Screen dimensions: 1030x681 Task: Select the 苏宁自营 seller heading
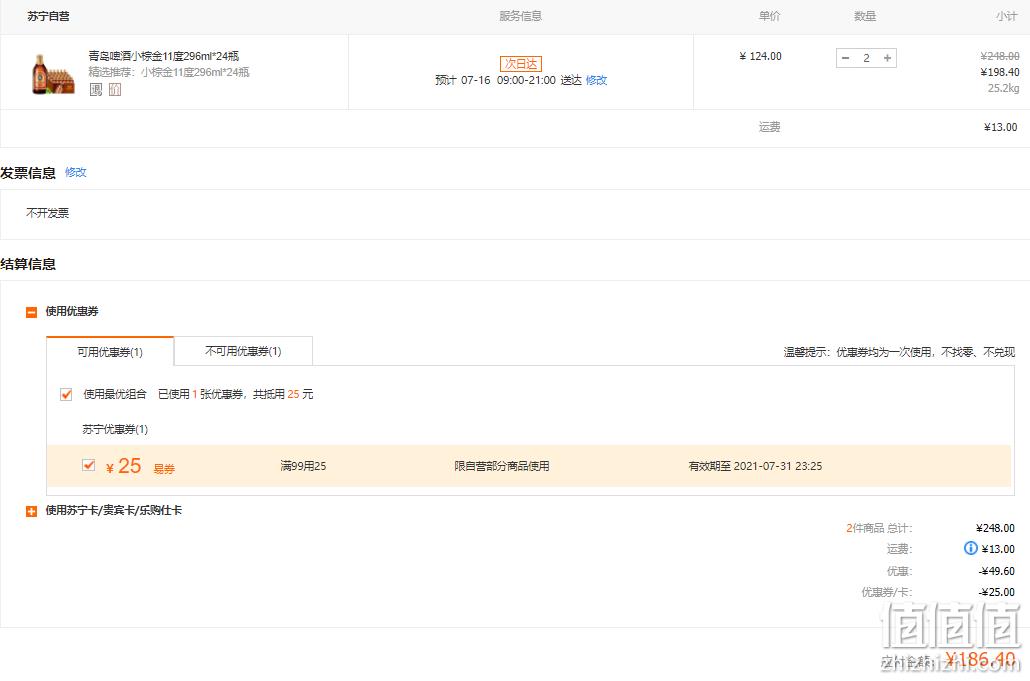tap(49, 16)
